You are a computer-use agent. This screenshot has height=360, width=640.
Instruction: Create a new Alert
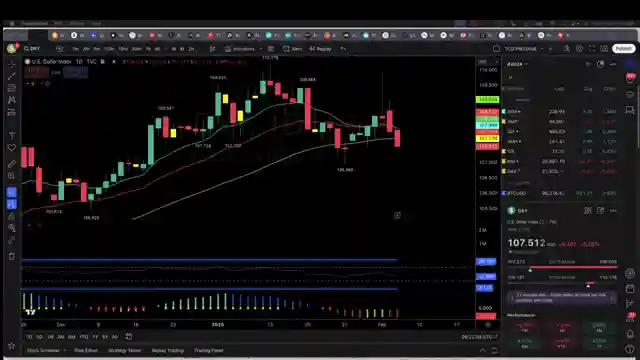292,49
